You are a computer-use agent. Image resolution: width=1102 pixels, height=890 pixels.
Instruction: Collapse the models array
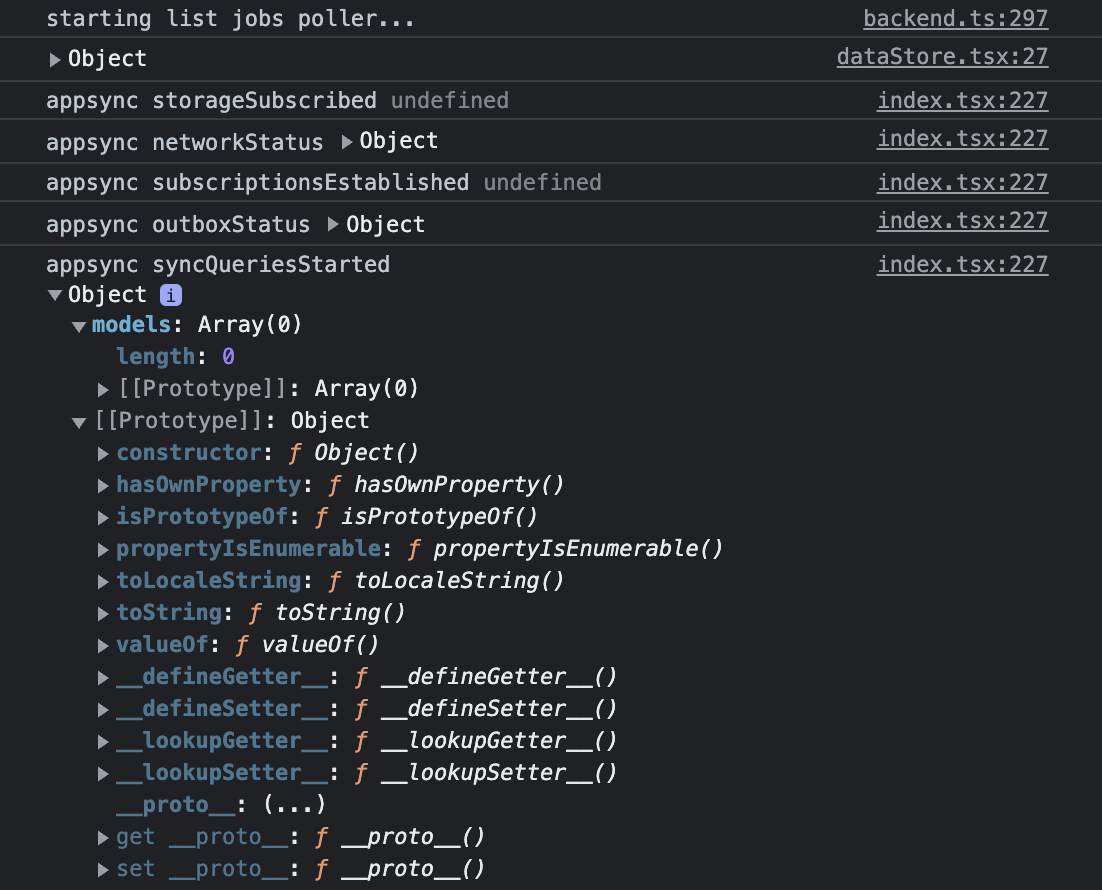(x=78, y=325)
